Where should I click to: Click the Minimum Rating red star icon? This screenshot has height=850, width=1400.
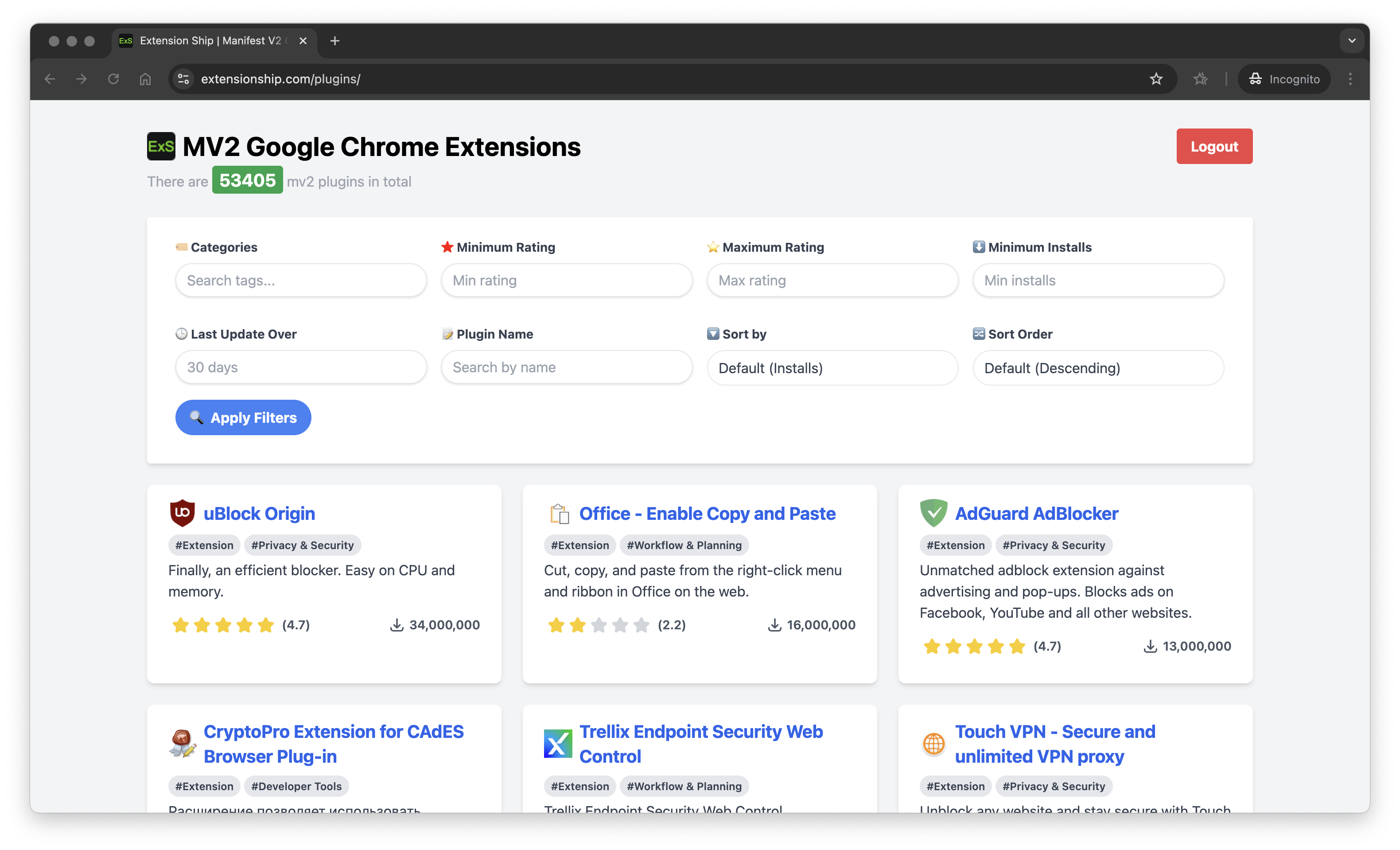(x=447, y=246)
